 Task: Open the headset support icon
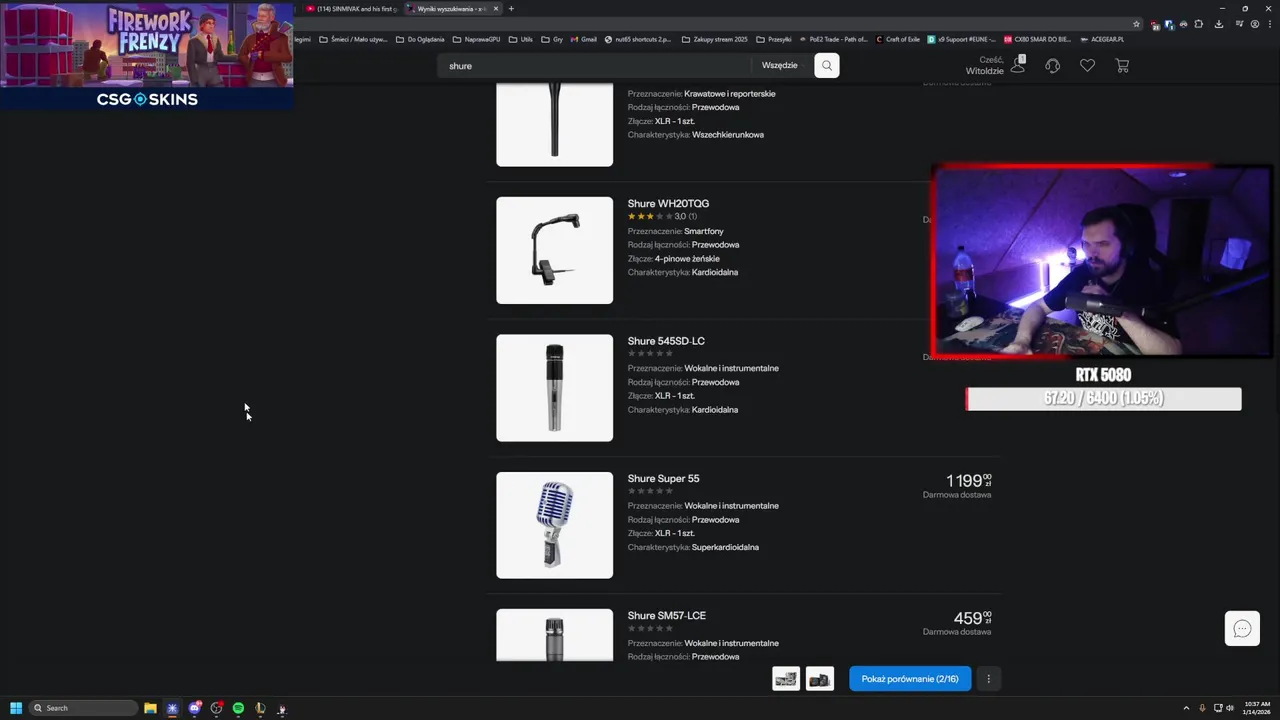point(1053,66)
